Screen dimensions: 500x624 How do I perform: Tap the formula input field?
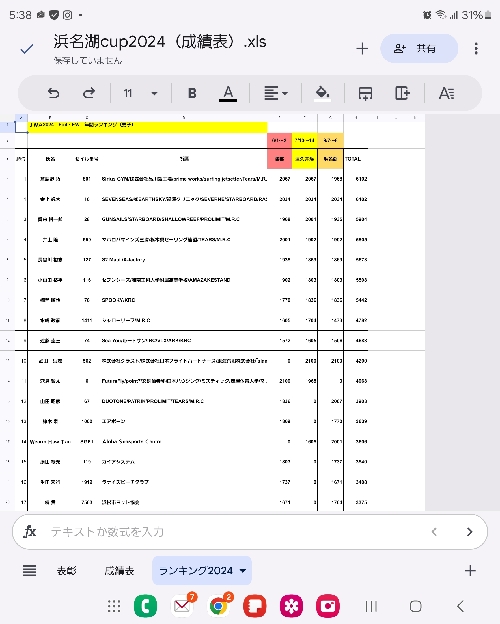pos(235,532)
